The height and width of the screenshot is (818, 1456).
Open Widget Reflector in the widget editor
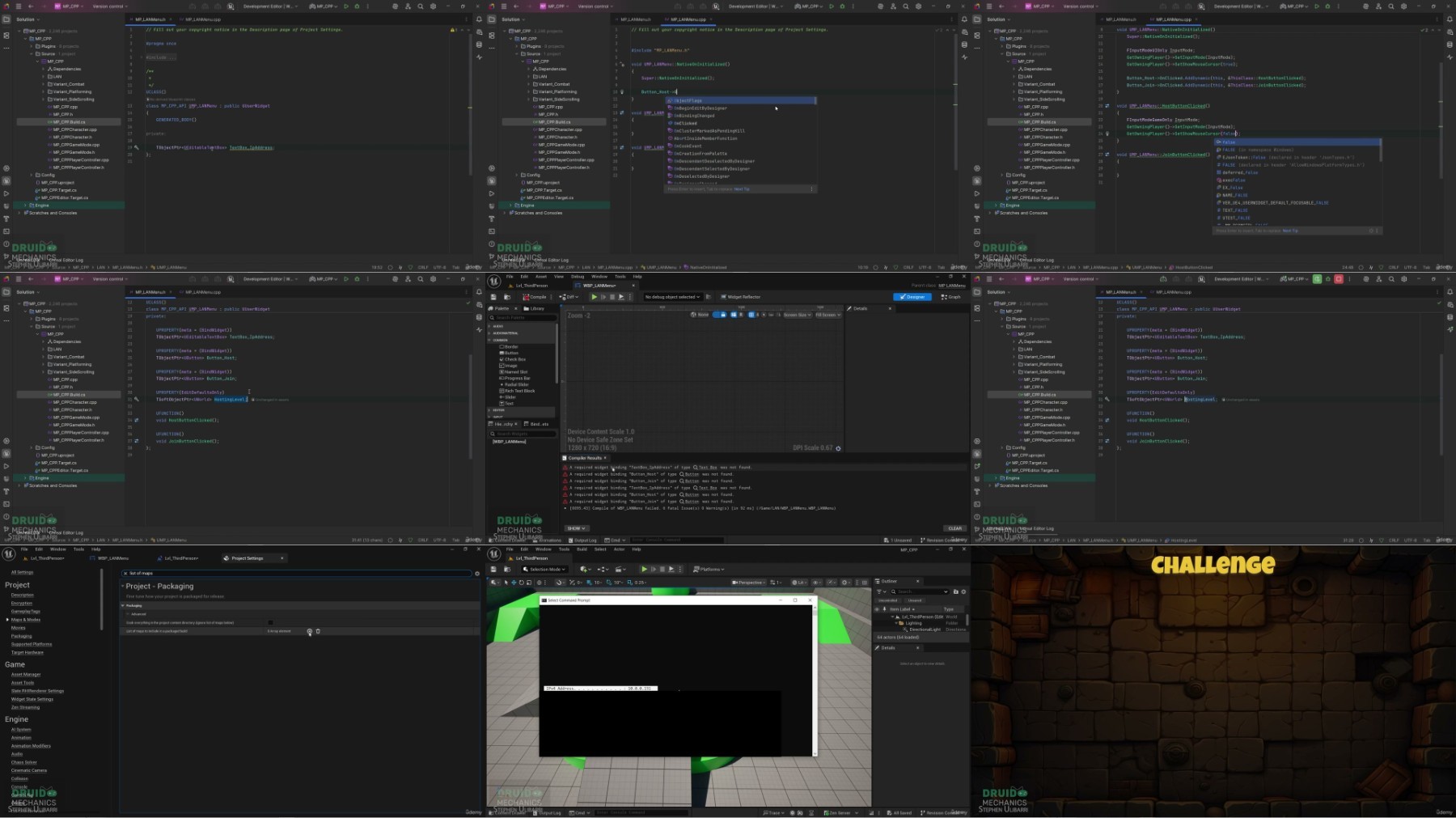[741, 297]
